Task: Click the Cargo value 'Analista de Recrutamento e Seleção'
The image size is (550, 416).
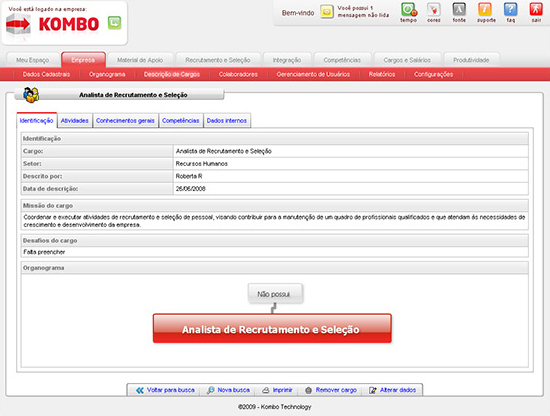Action: (224, 151)
